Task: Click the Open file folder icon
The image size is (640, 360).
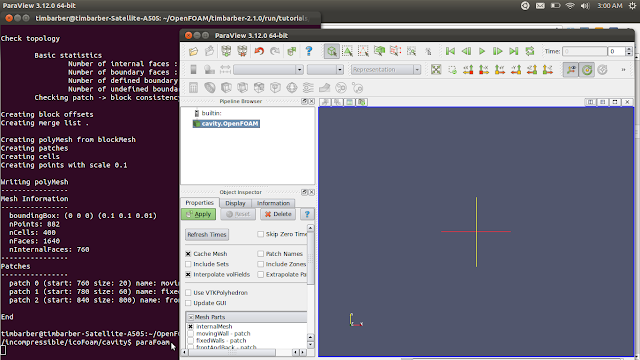Action: pyautogui.click(x=193, y=51)
